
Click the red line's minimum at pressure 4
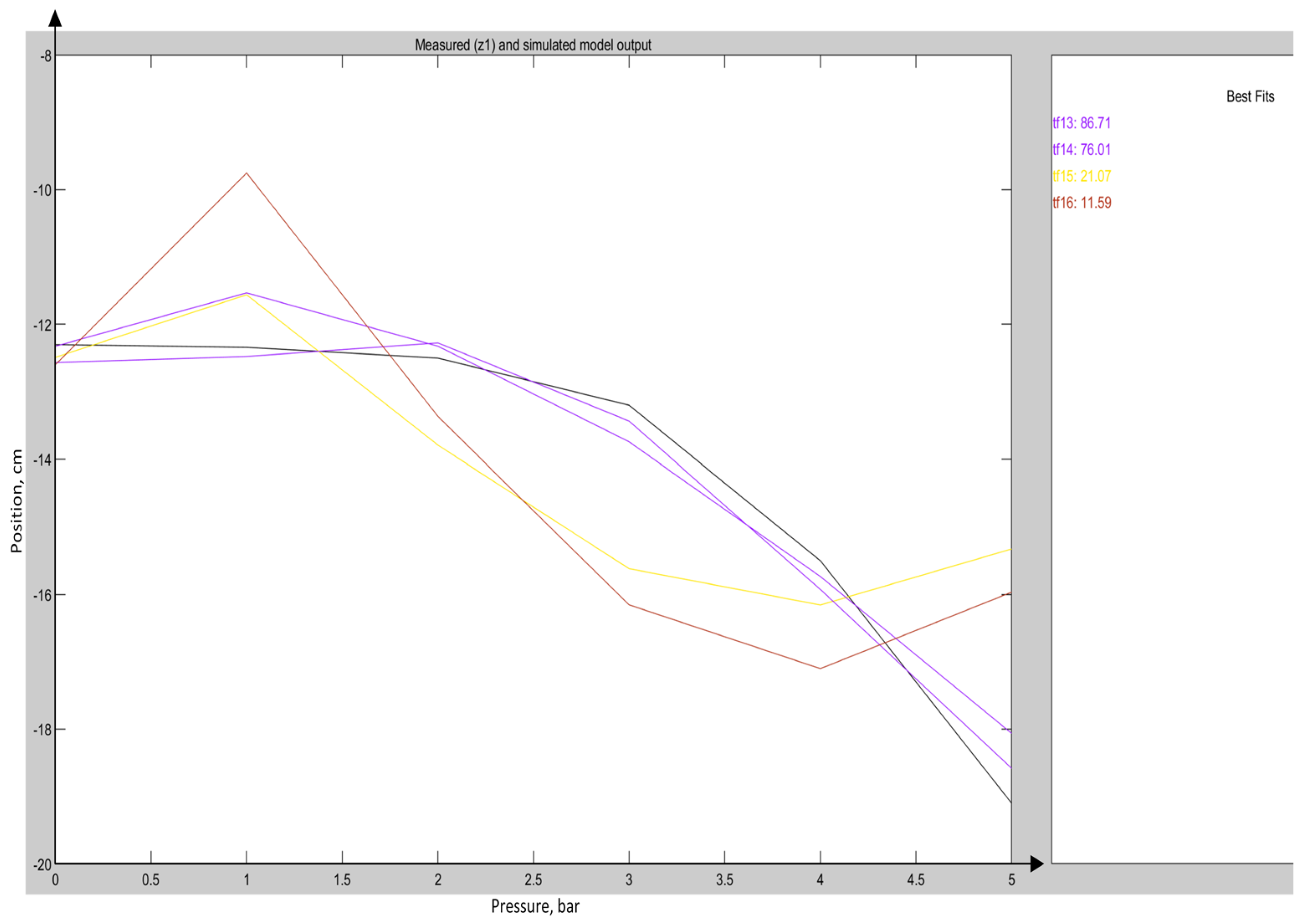[820, 668]
